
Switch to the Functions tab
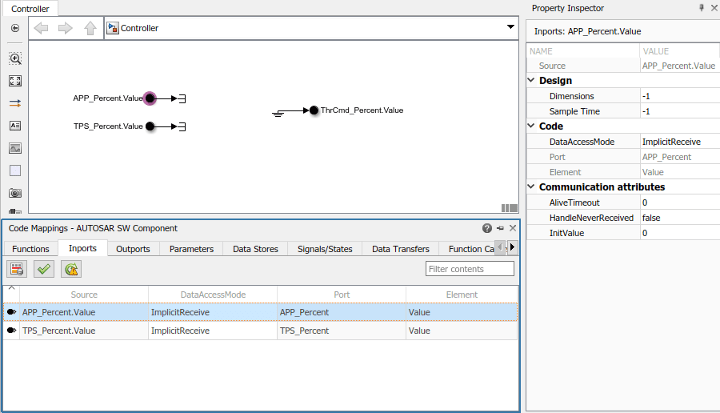(31, 249)
